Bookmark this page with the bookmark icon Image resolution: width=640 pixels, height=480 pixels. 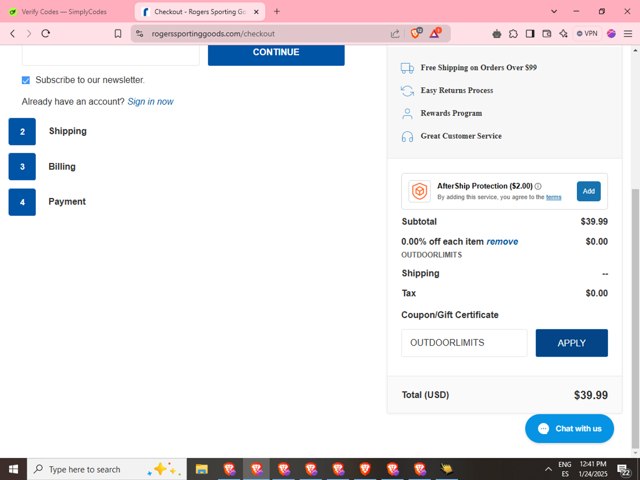point(118,33)
